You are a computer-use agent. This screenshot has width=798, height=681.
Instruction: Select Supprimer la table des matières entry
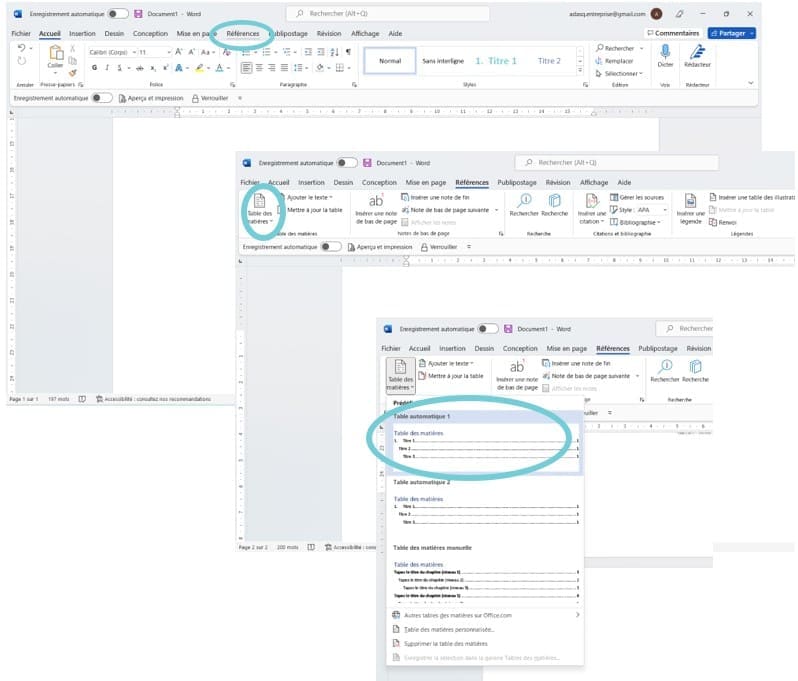point(440,644)
